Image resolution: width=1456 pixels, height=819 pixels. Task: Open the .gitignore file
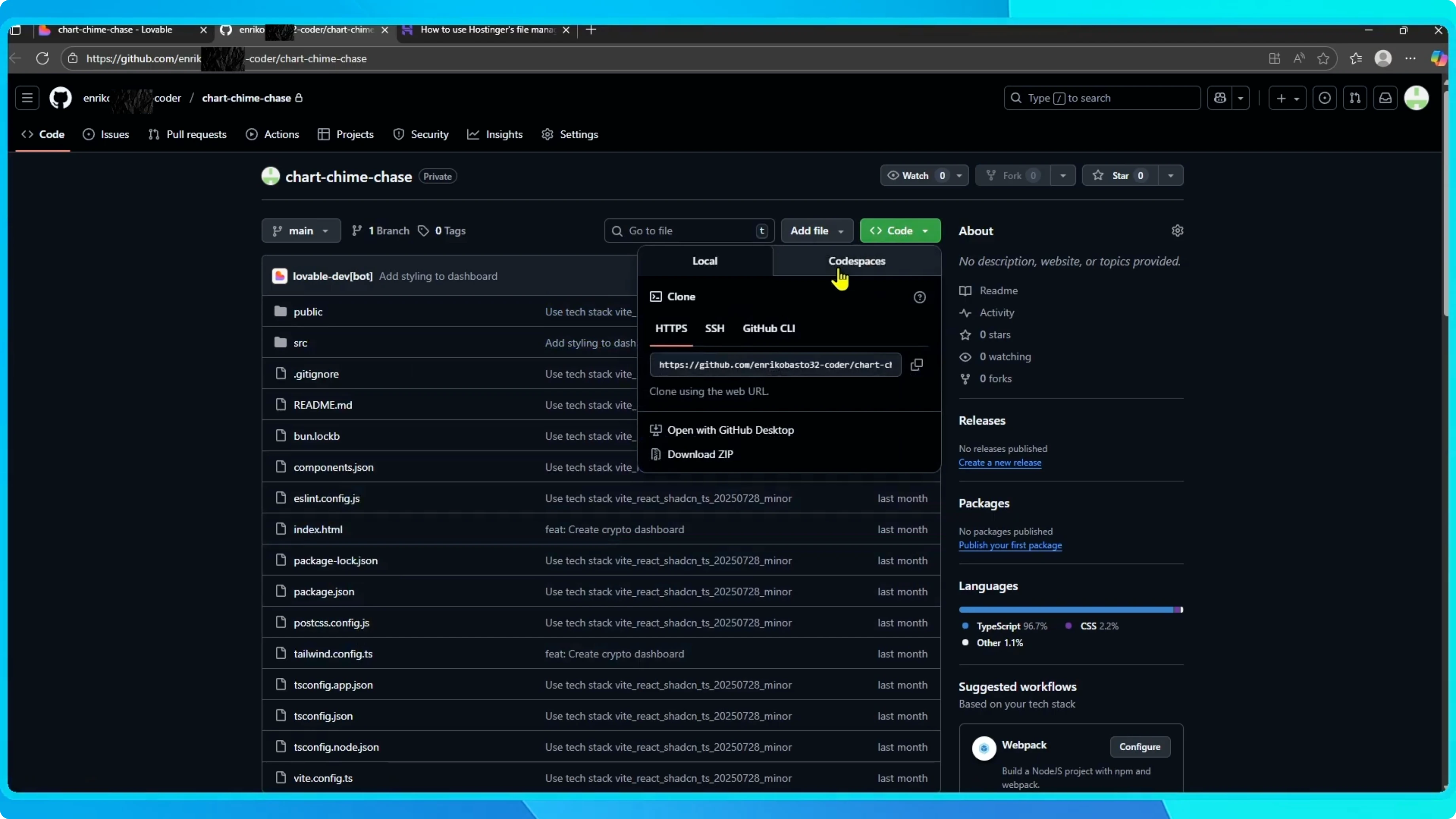click(316, 374)
